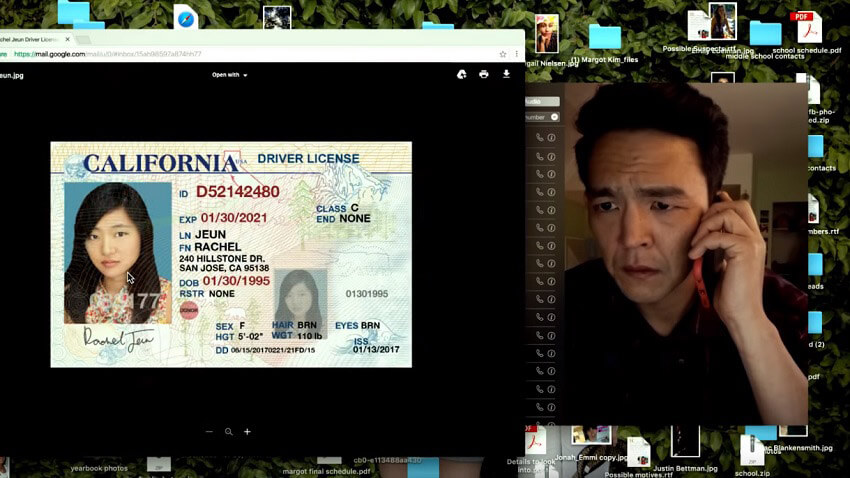Clear the number search field
Viewport: 850px width, 478px height.
coord(554,117)
